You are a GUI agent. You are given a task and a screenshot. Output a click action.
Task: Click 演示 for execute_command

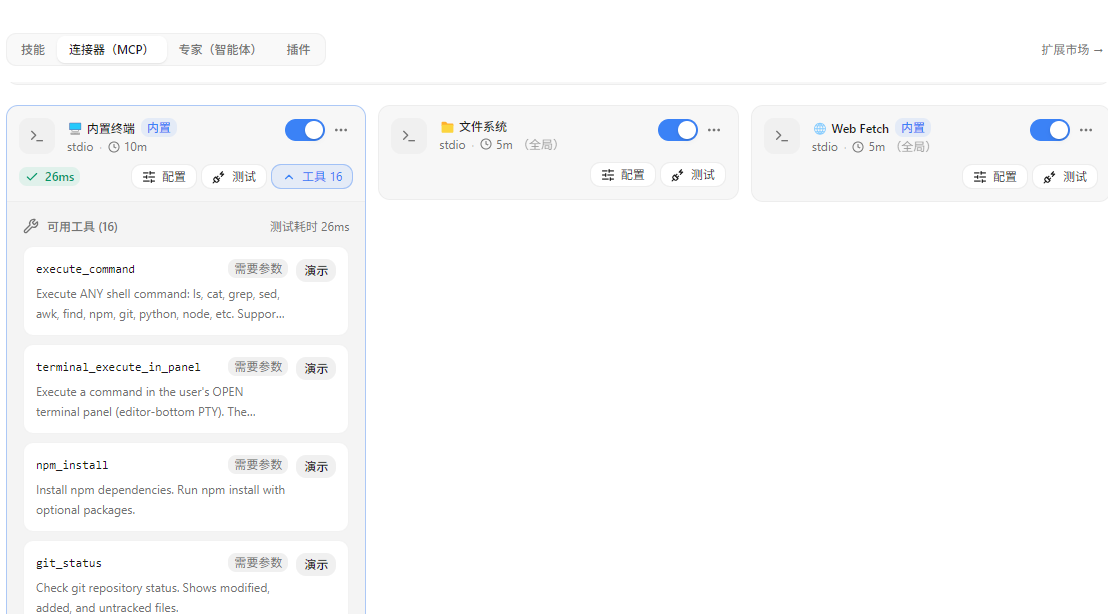click(x=316, y=271)
